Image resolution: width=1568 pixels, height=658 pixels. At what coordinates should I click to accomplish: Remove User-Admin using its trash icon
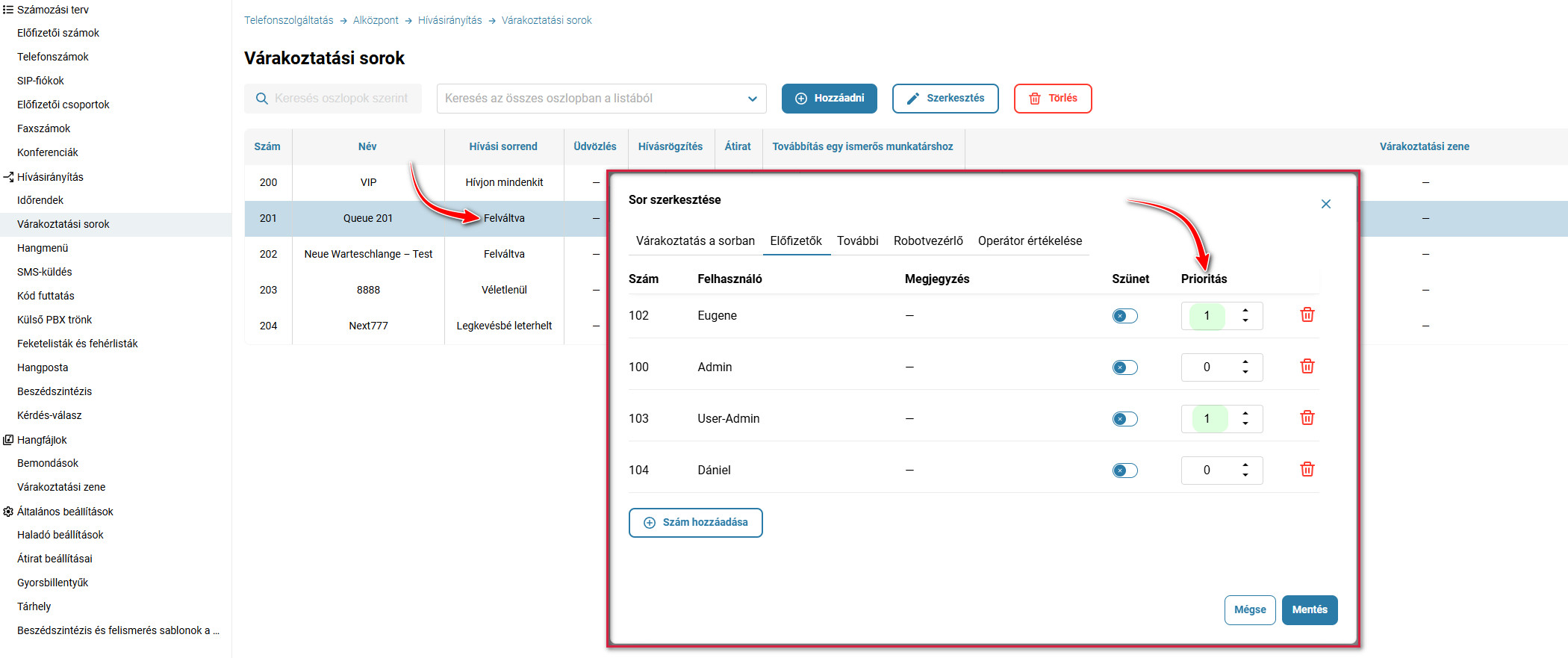(x=1307, y=418)
